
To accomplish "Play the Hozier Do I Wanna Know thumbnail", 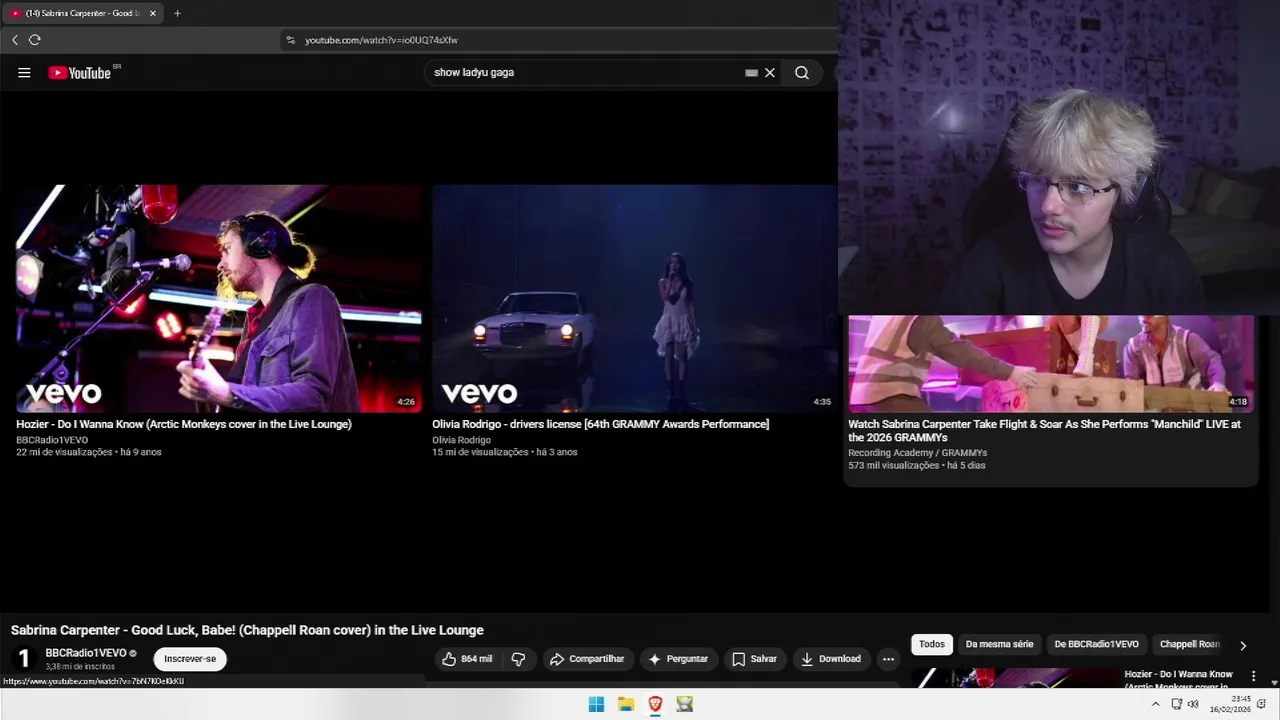I will pyautogui.click(x=219, y=298).
